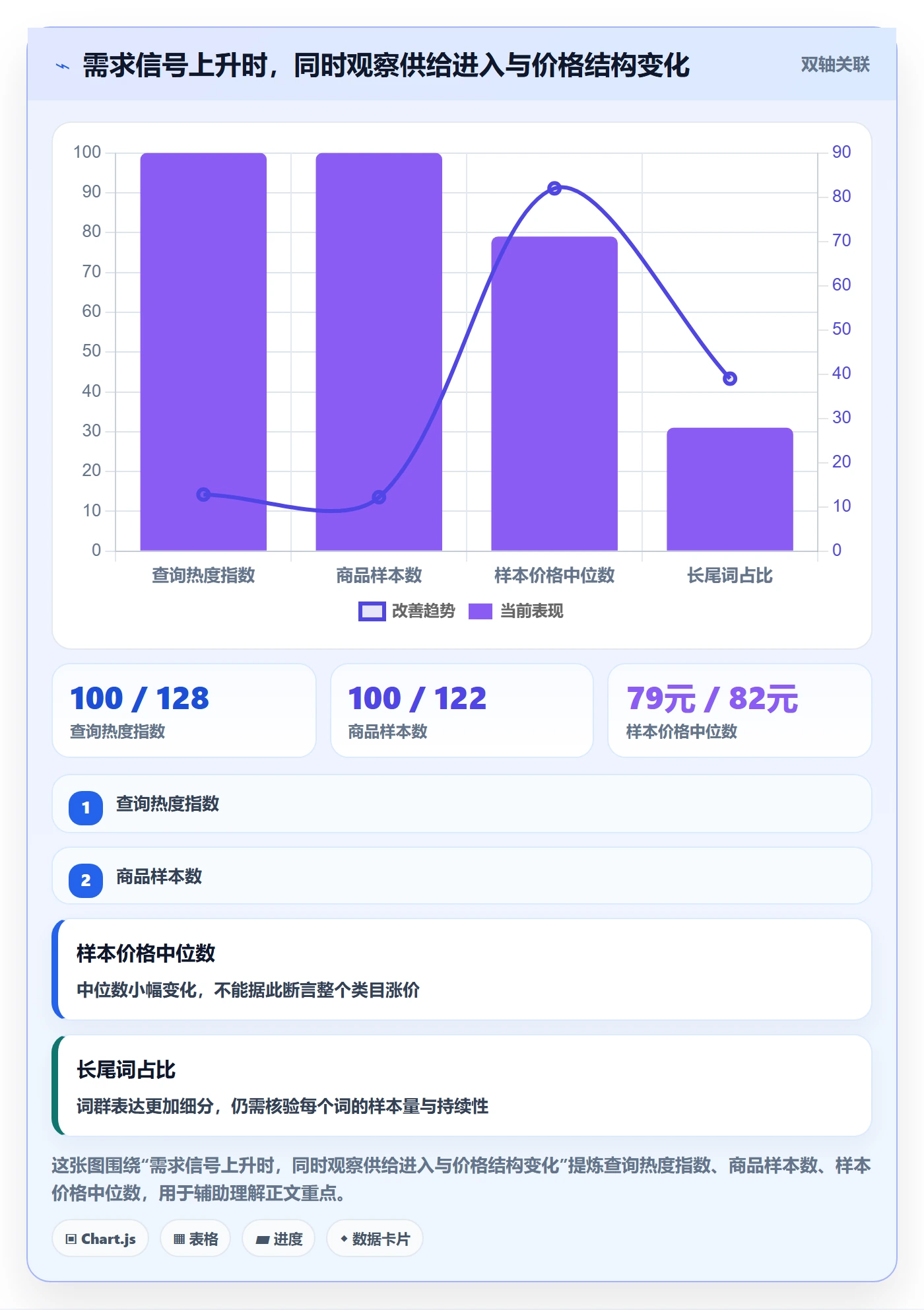Click line point above 样本价格中位数 bar
924x1310 pixels.
click(x=555, y=189)
